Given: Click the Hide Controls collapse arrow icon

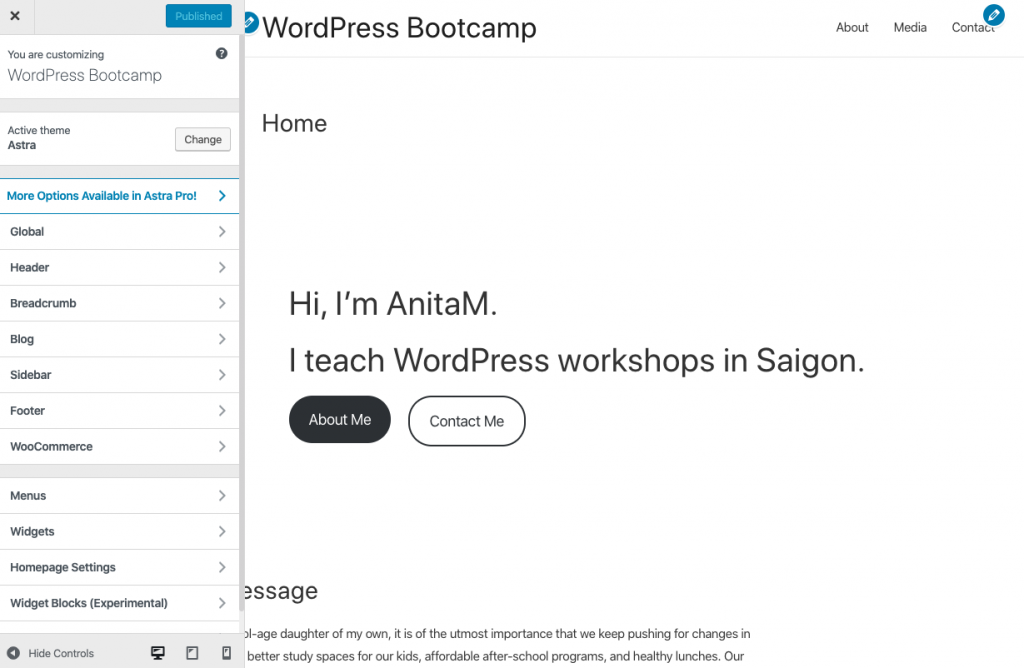Looking at the screenshot, I should click(13, 653).
